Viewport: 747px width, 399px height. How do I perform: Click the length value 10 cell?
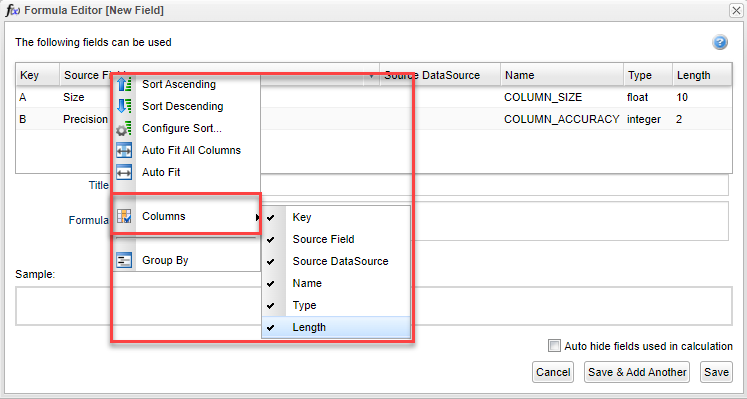click(682, 97)
